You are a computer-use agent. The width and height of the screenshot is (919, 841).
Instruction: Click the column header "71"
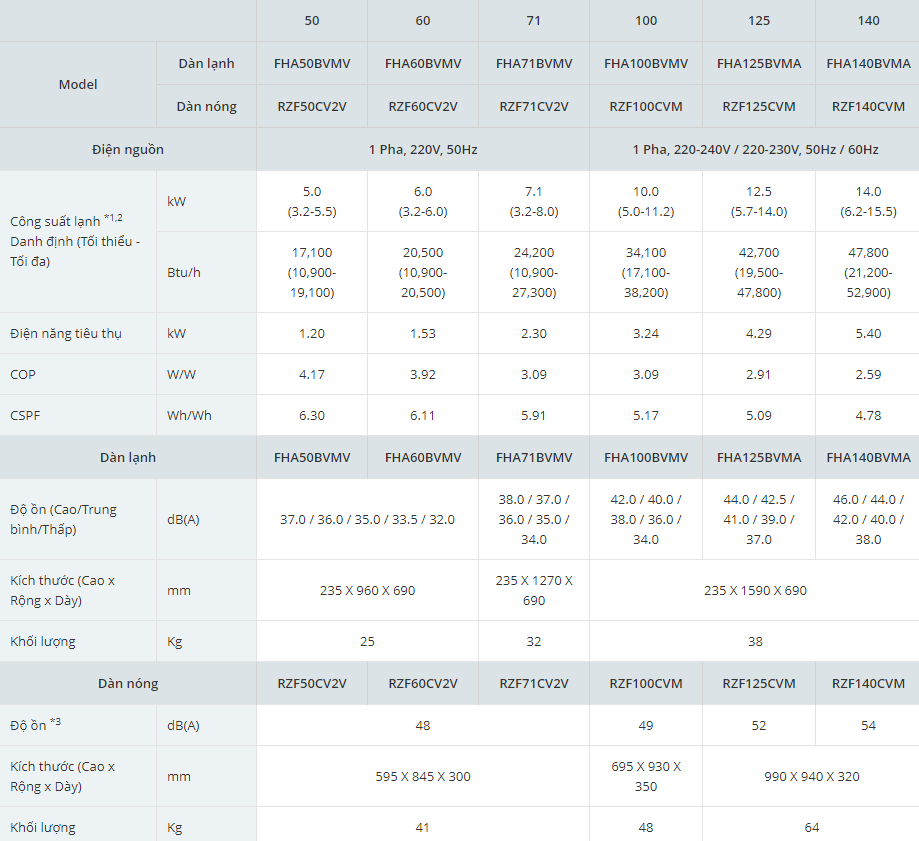point(533,21)
